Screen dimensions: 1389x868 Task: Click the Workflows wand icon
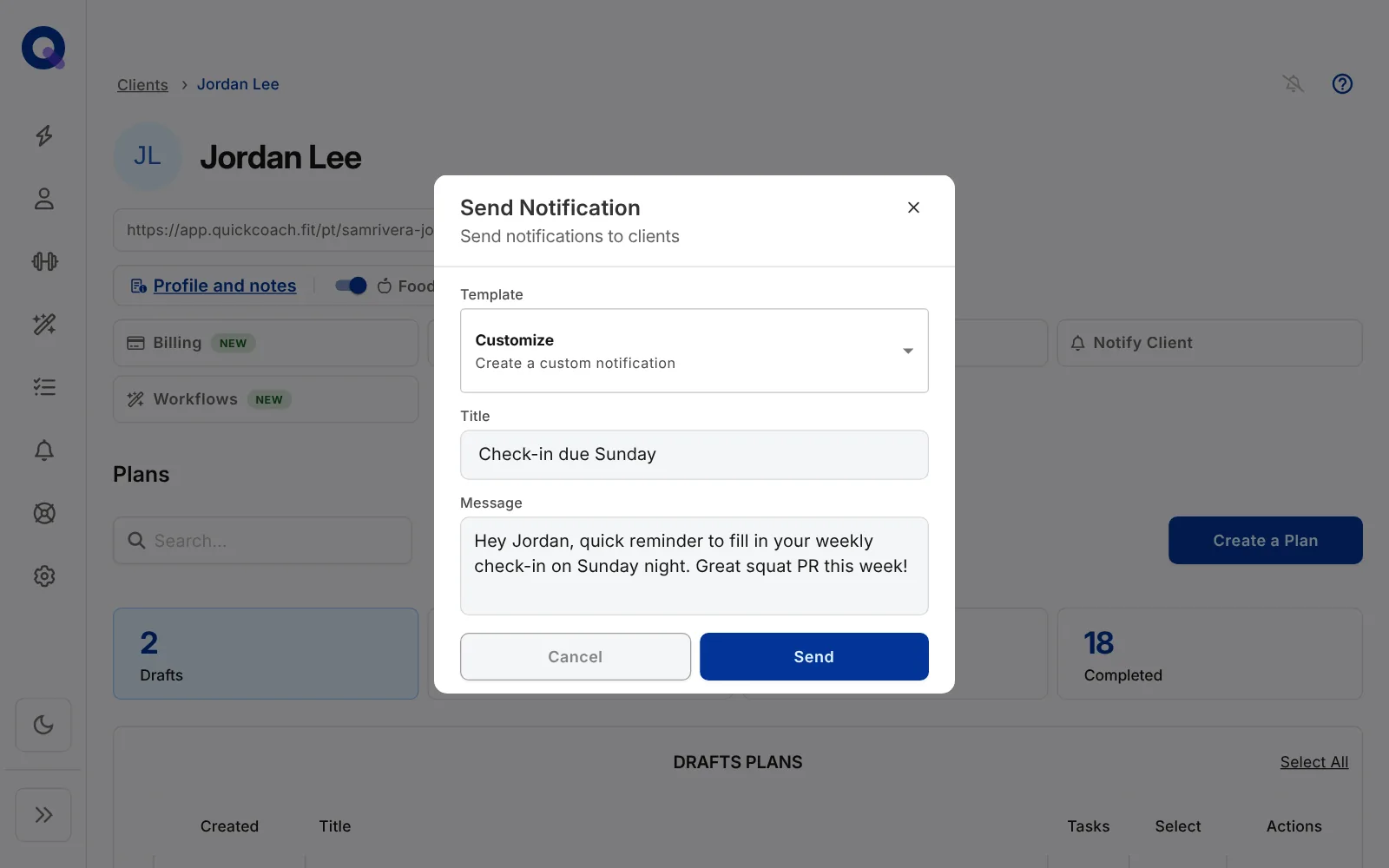pyautogui.click(x=135, y=399)
